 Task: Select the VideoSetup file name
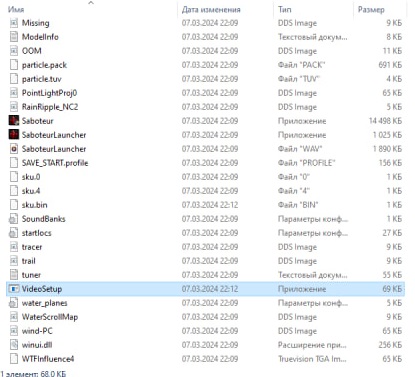pyautogui.click(x=42, y=289)
